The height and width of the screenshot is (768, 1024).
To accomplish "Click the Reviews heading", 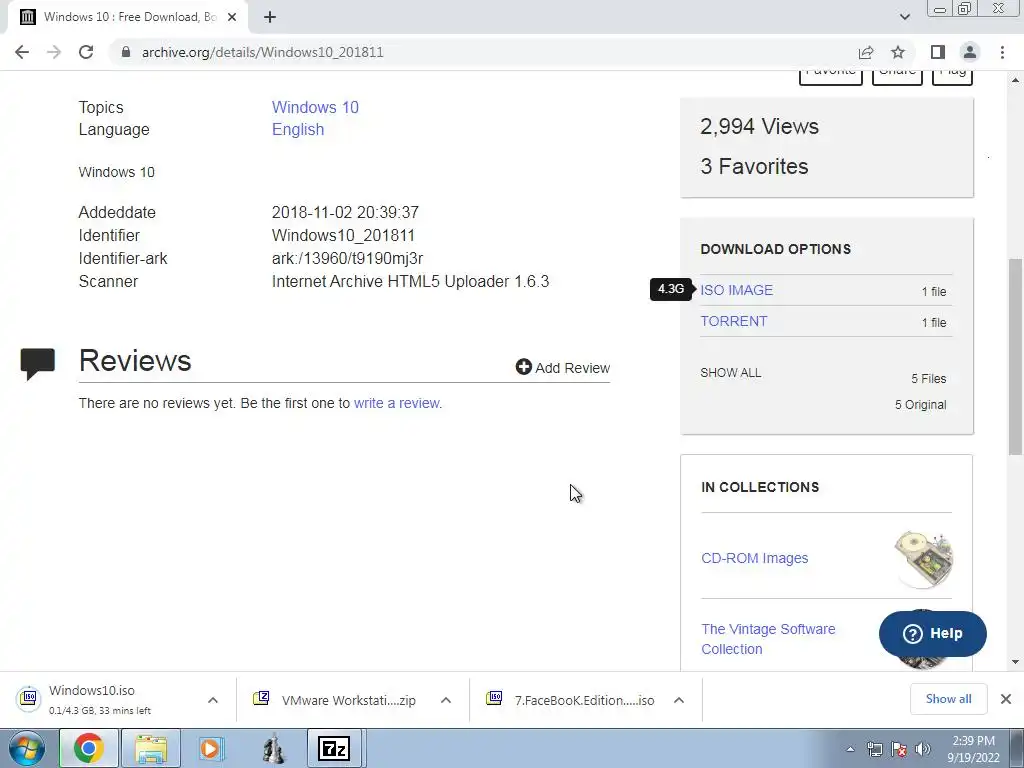I will click(135, 360).
